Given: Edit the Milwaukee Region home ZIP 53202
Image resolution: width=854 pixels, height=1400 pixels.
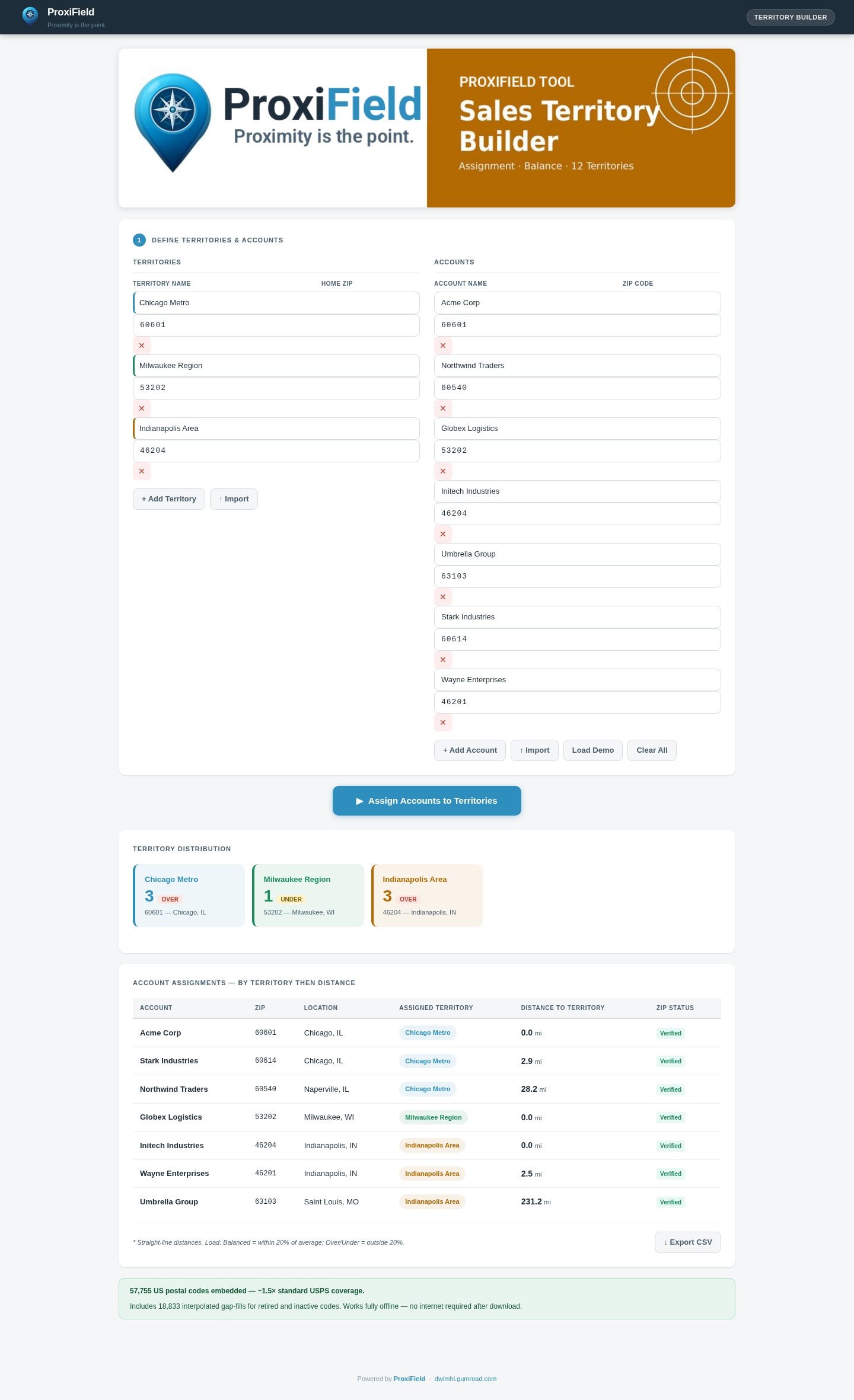Looking at the screenshot, I should [x=276, y=388].
